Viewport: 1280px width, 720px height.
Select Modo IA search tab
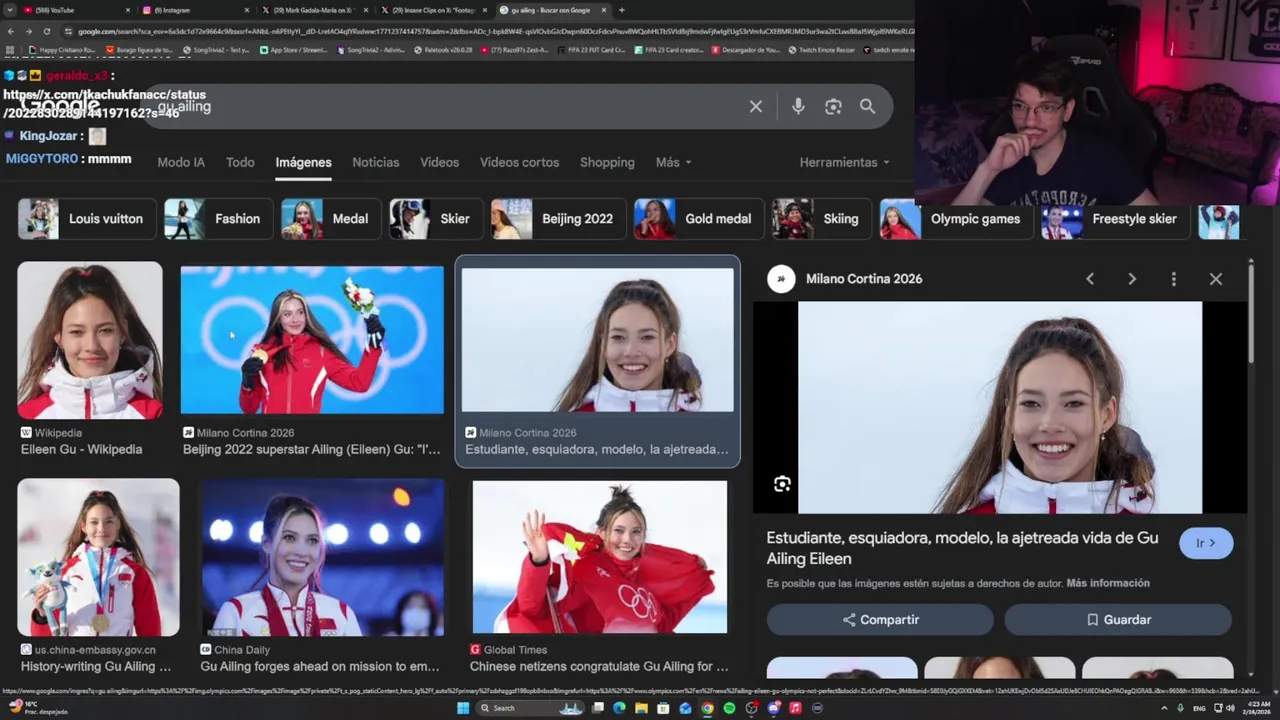coord(181,162)
